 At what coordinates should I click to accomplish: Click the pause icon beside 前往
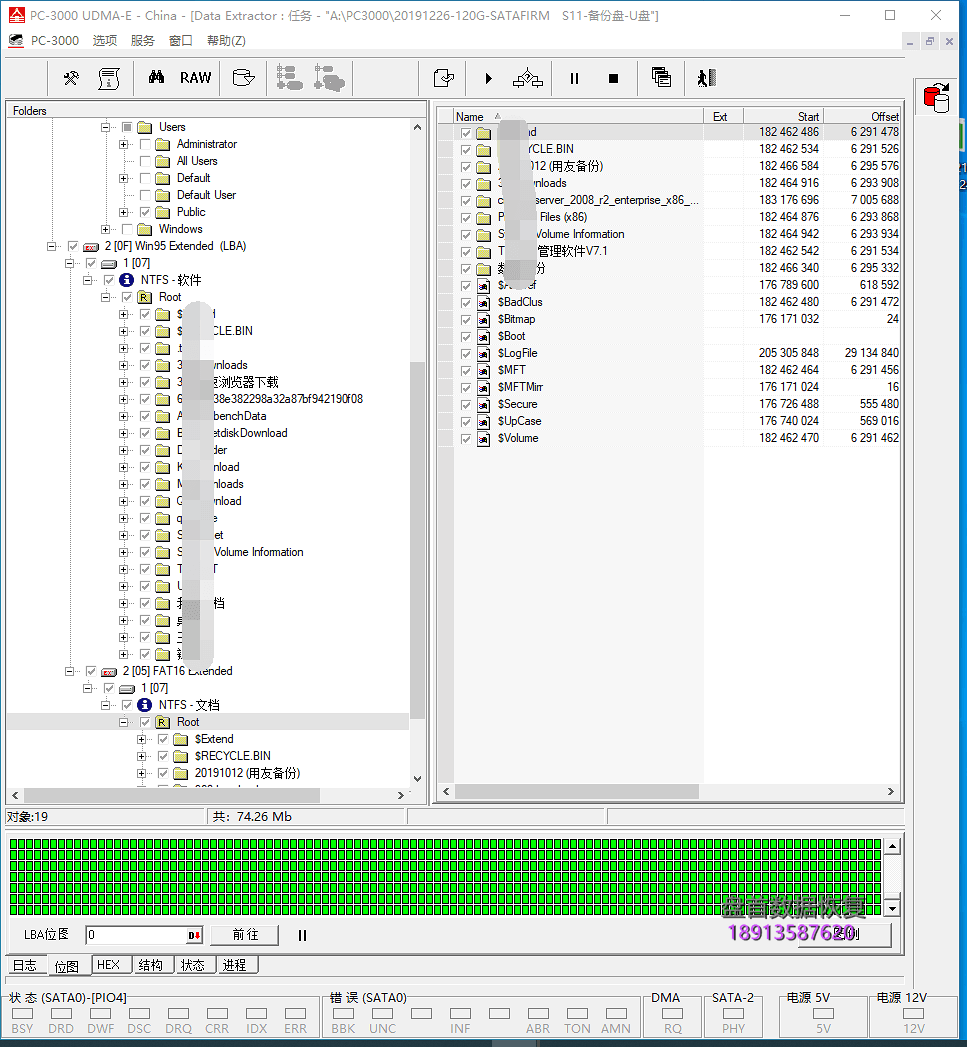click(x=303, y=935)
